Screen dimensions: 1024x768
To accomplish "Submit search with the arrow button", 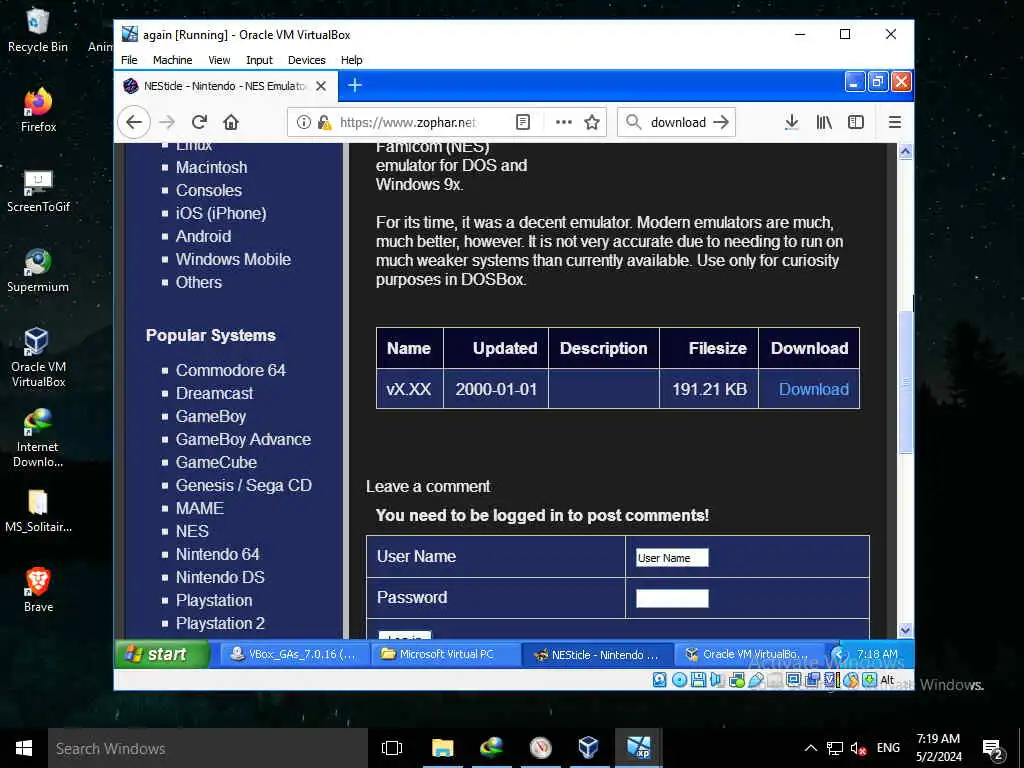I will [x=721, y=122].
